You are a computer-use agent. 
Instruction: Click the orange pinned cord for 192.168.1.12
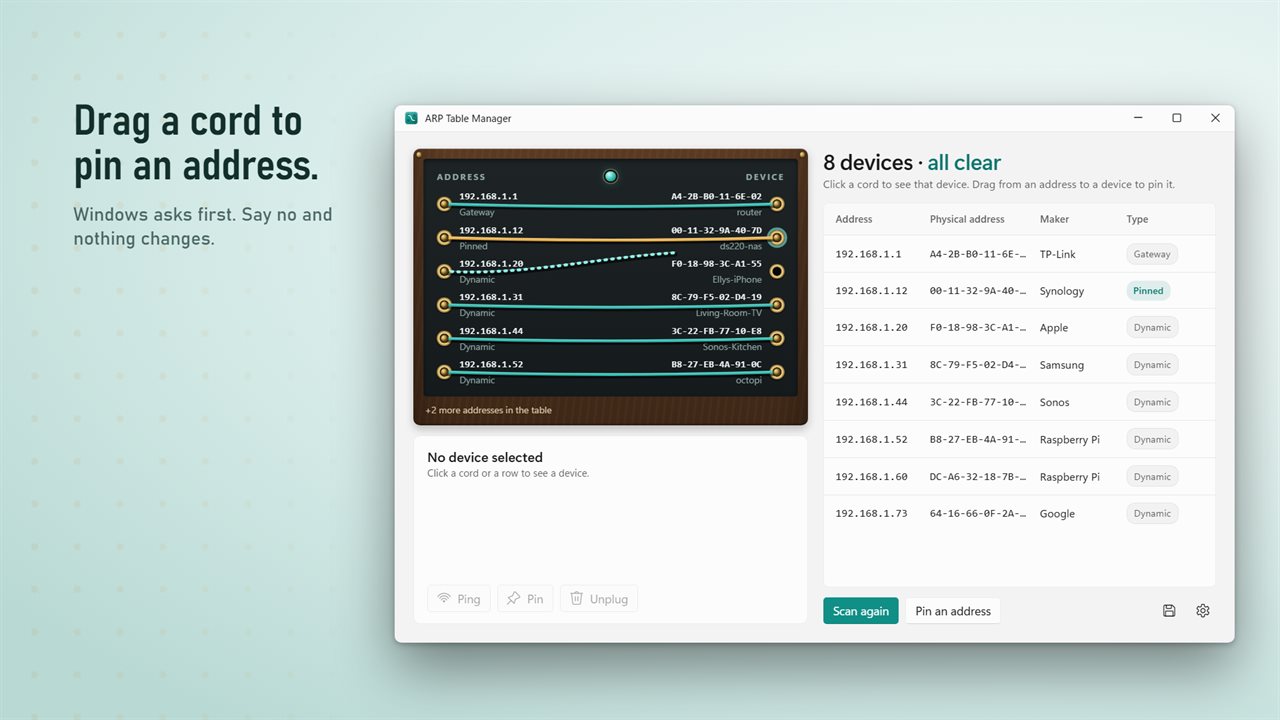(x=610, y=240)
